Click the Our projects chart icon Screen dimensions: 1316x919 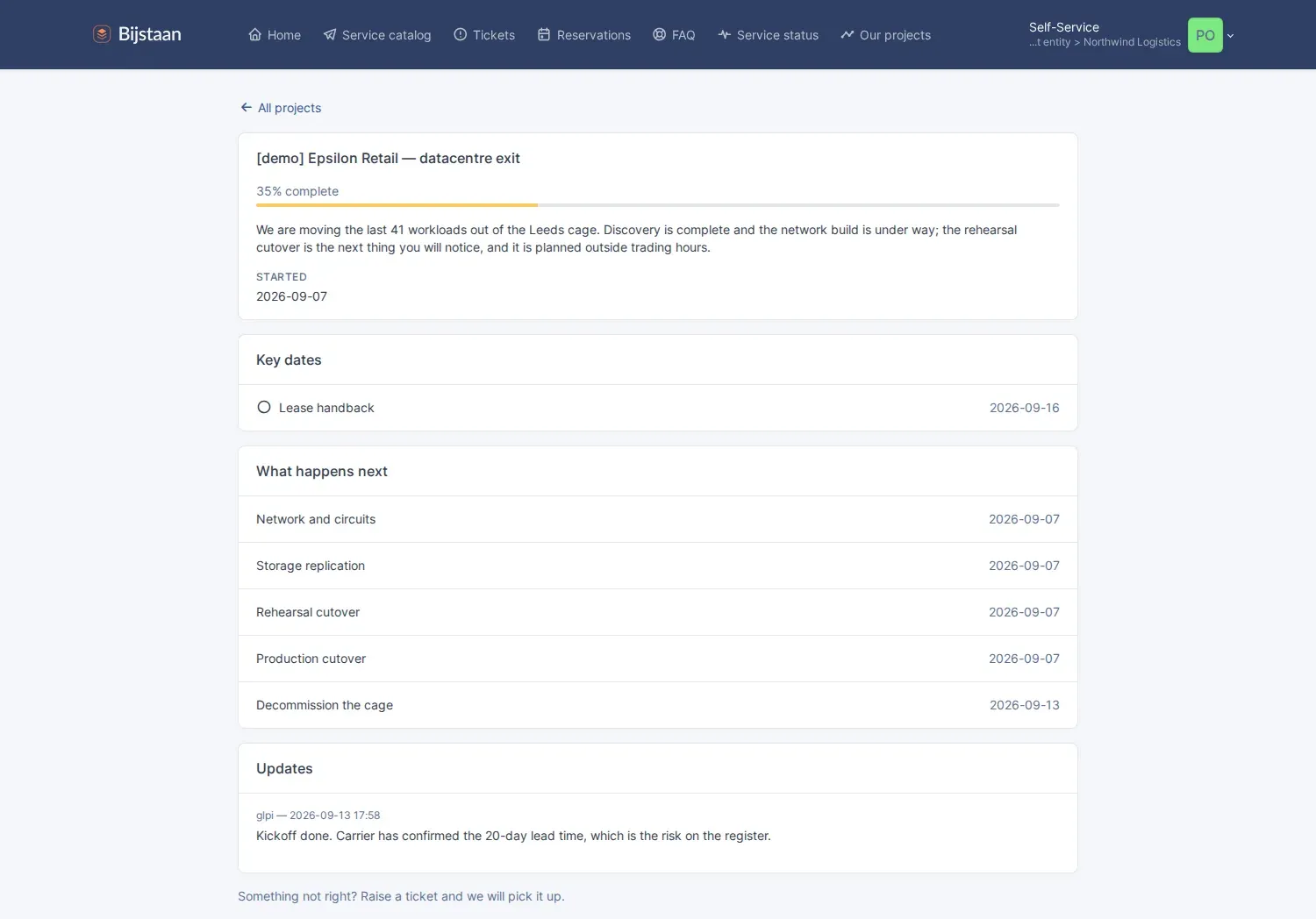click(x=848, y=35)
